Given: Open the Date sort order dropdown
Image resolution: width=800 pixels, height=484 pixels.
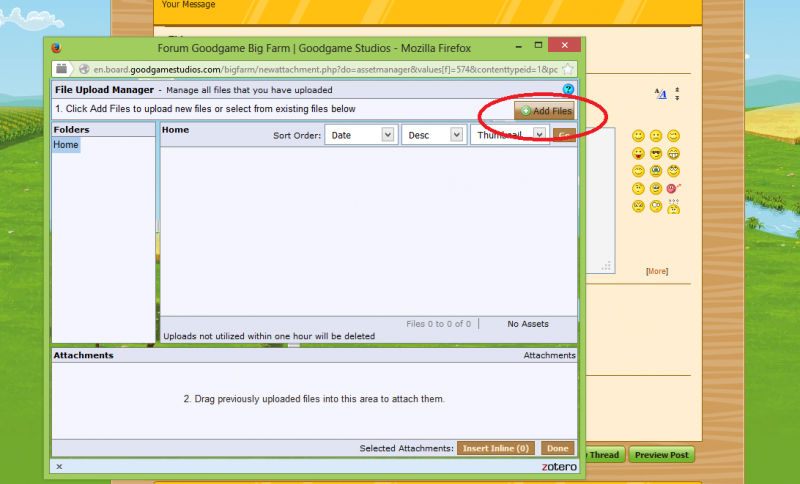Looking at the screenshot, I should [x=359, y=135].
